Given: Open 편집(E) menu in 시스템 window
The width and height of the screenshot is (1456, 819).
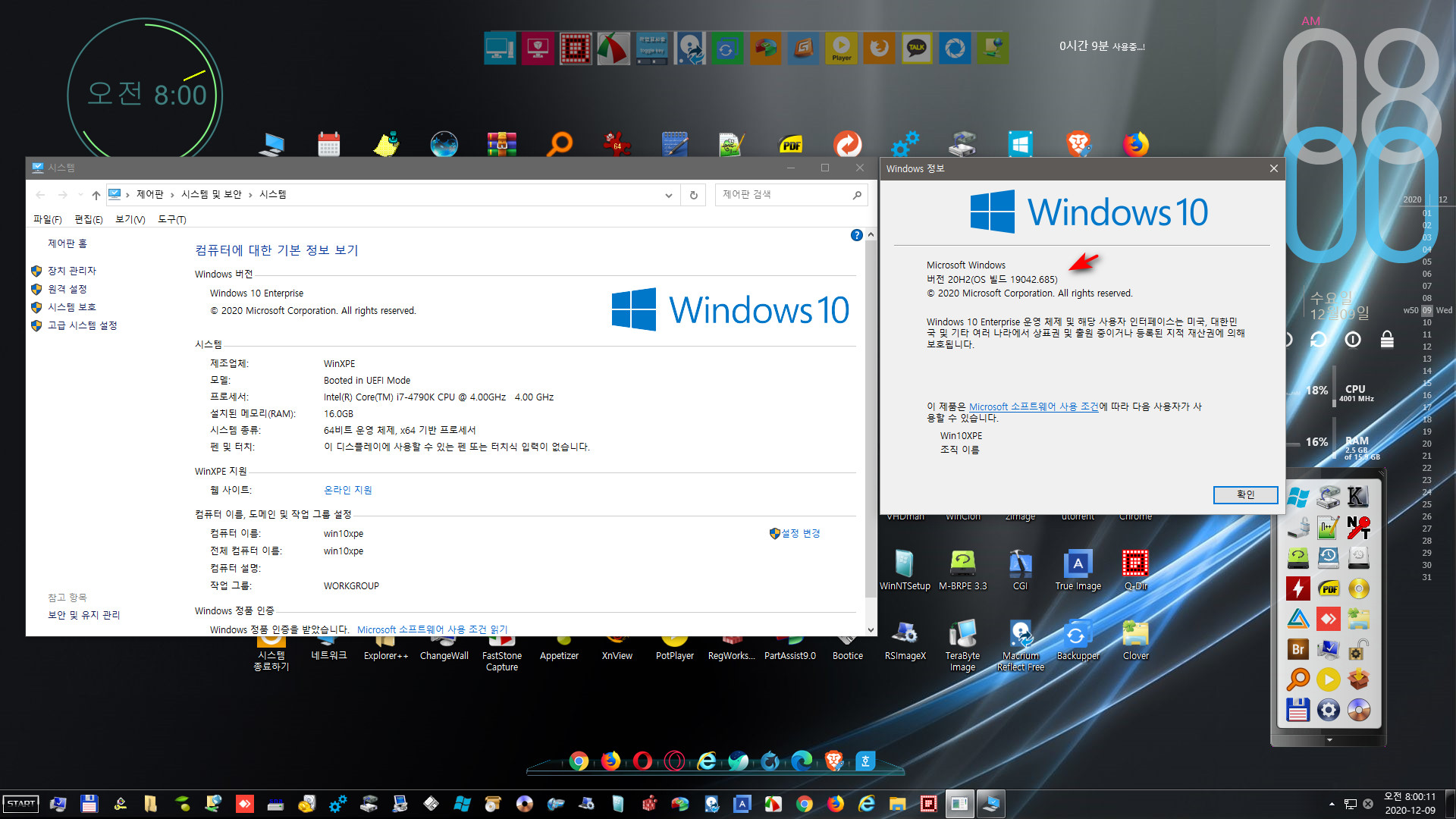Looking at the screenshot, I should [x=89, y=219].
